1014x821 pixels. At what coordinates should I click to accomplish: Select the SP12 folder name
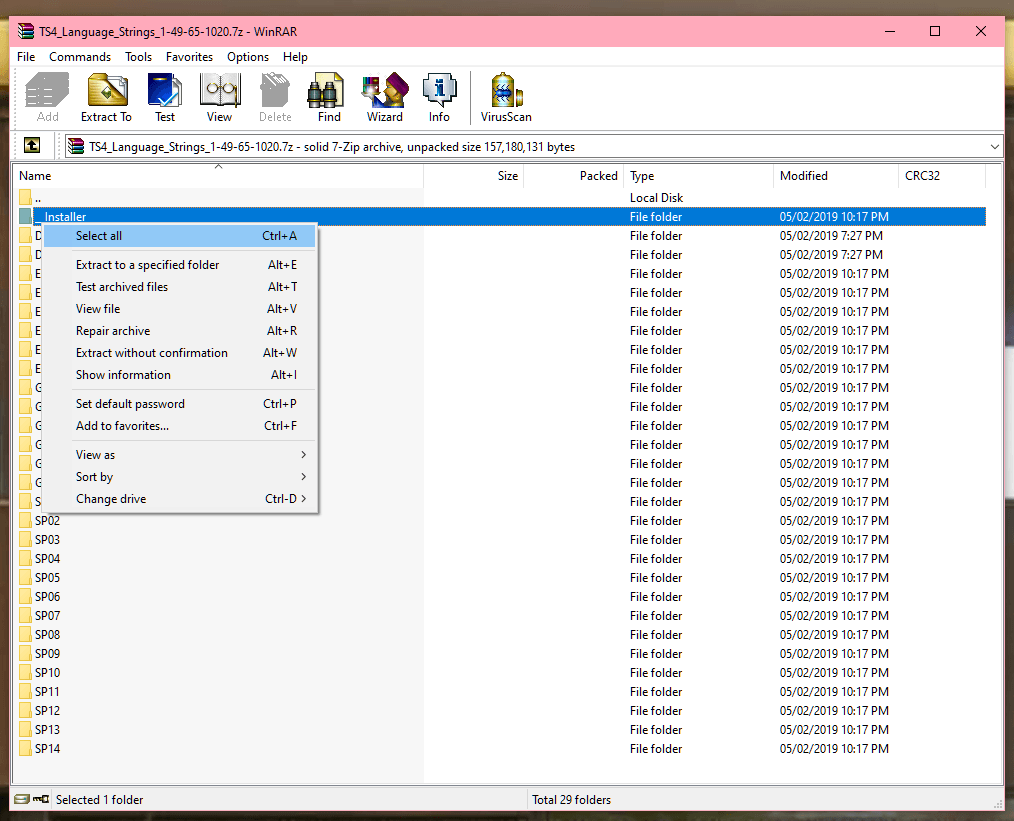coord(47,710)
